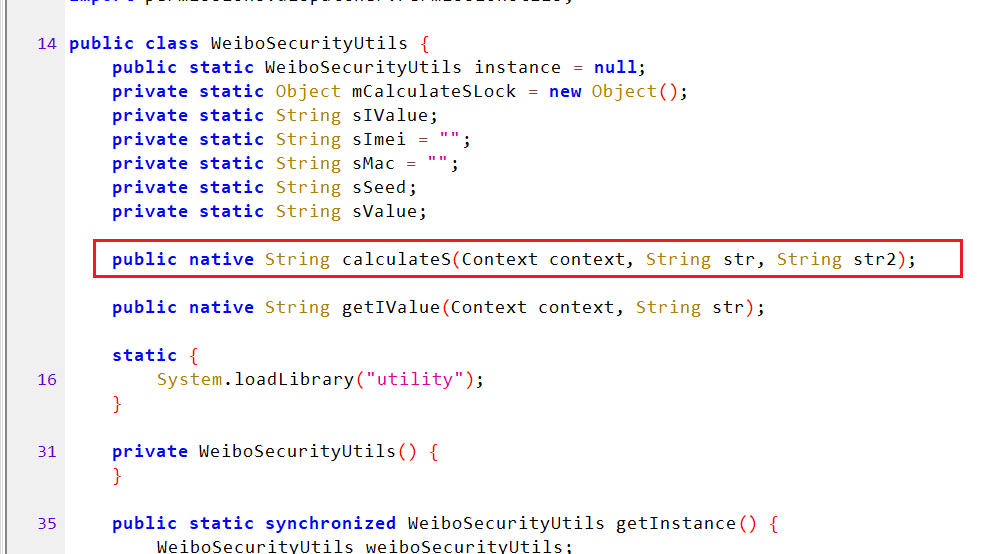Click the 'static' initializer block keyword
1000x554 pixels.
click(x=144, y=355)
